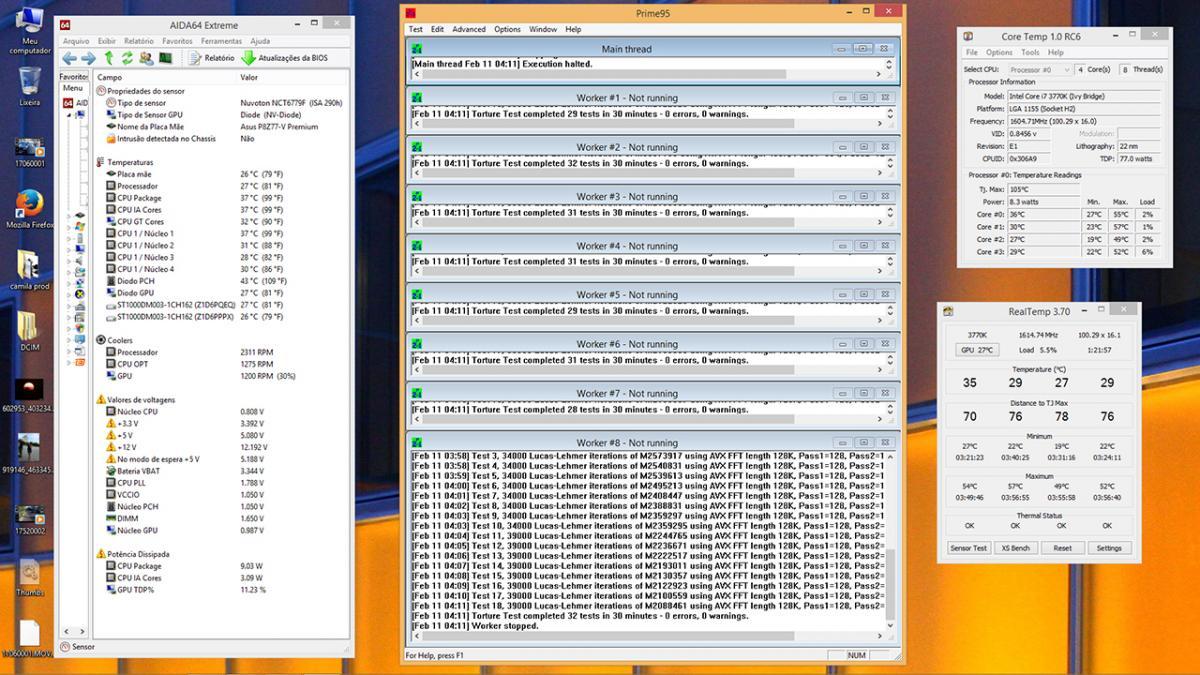Click Worker #1 window icon
The height and width of the screenshot is (675, 1200).
point(418,97)
